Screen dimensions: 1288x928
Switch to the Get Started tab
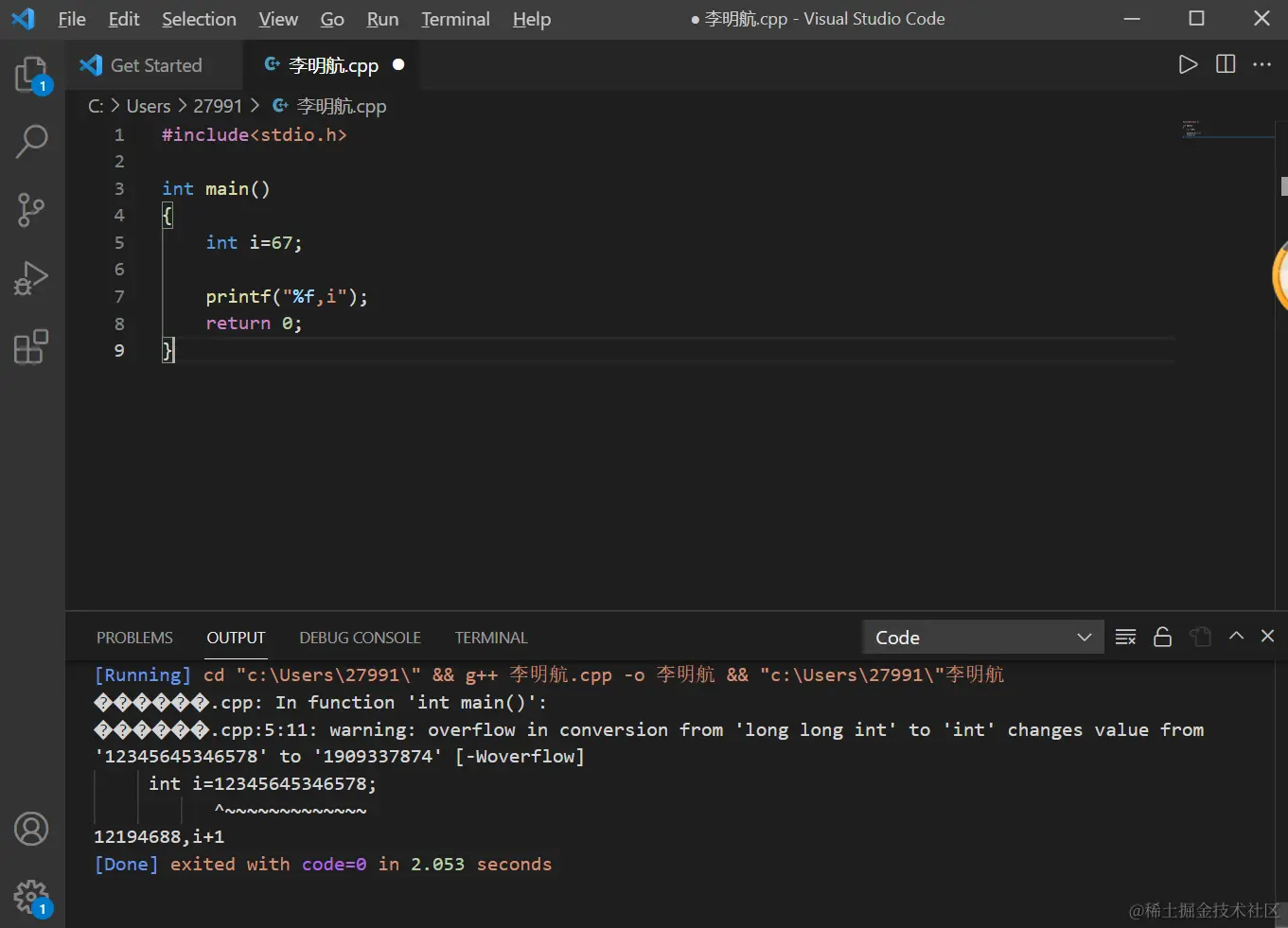click(x=156, y=65)
